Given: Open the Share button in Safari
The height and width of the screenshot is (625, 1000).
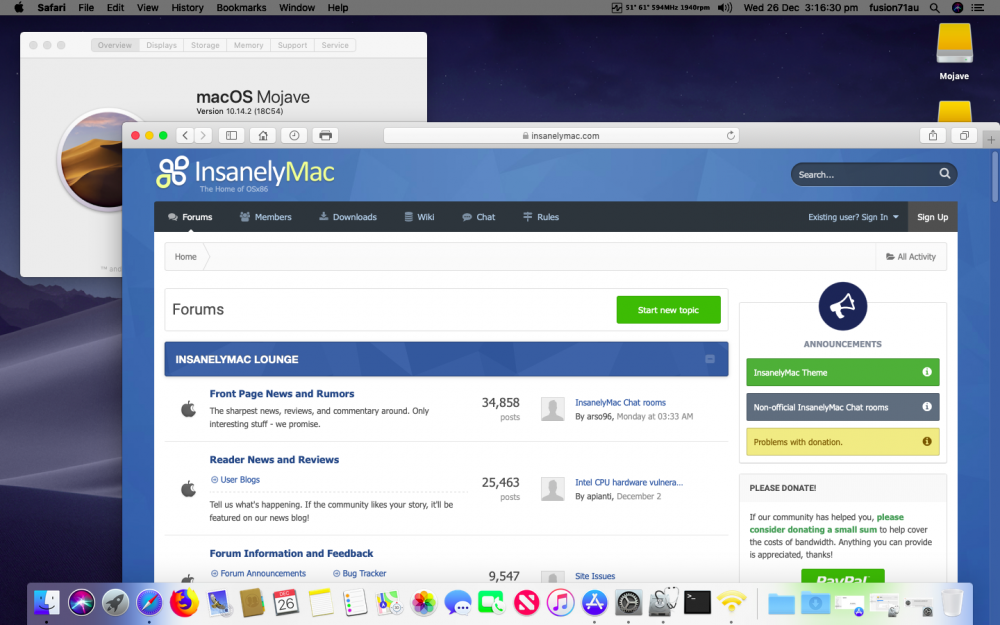Looking at the screenshot, I should click(x=933, y=135).
